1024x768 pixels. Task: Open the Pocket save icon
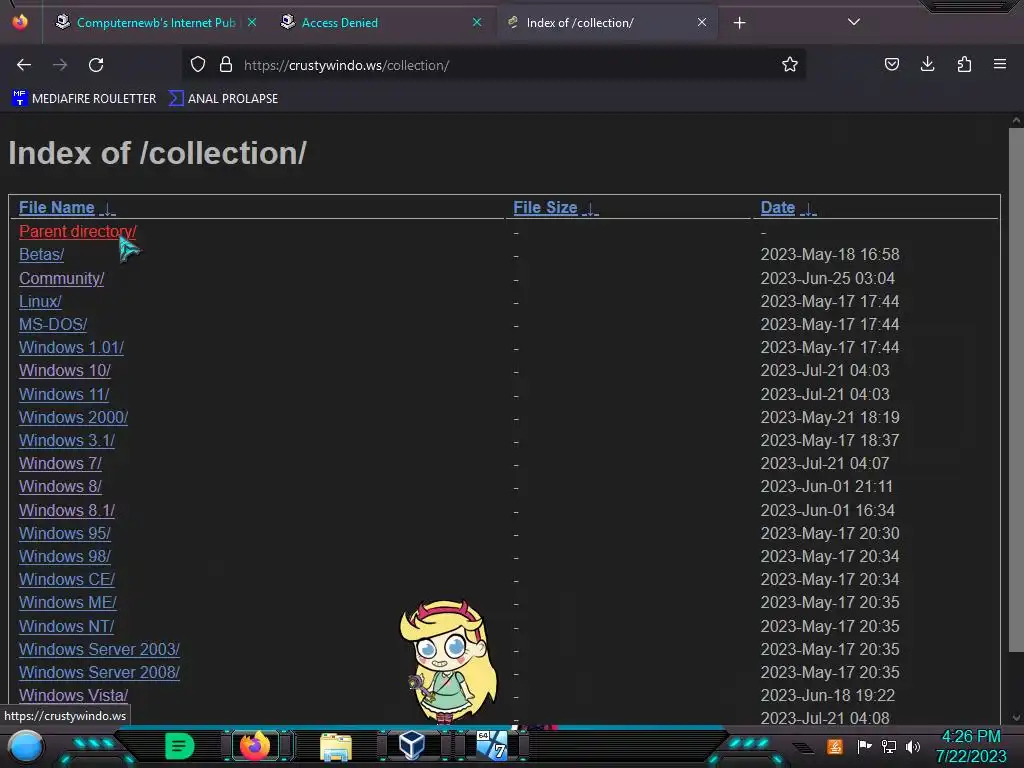tap(891, 65)
